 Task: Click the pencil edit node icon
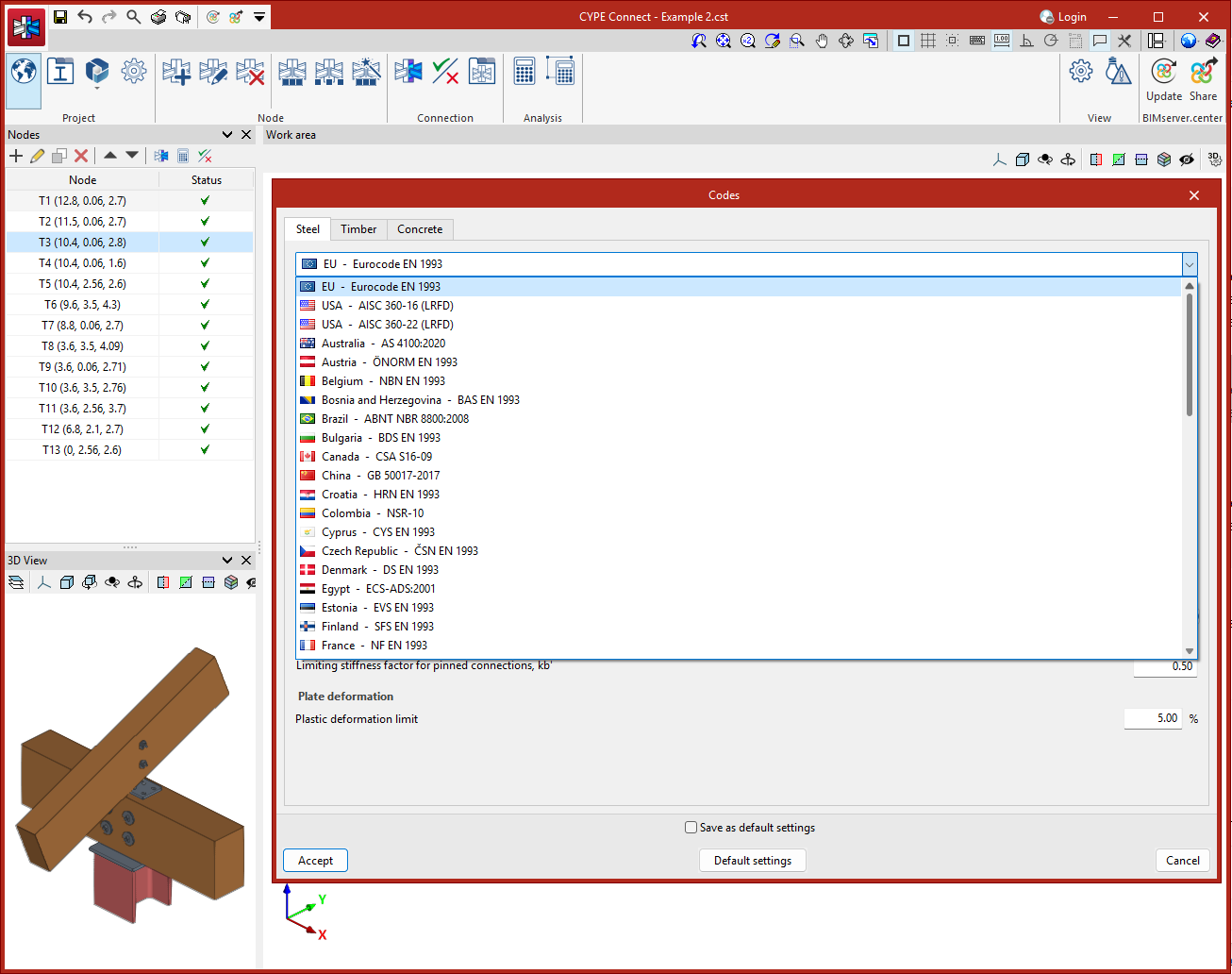(38, 156)
